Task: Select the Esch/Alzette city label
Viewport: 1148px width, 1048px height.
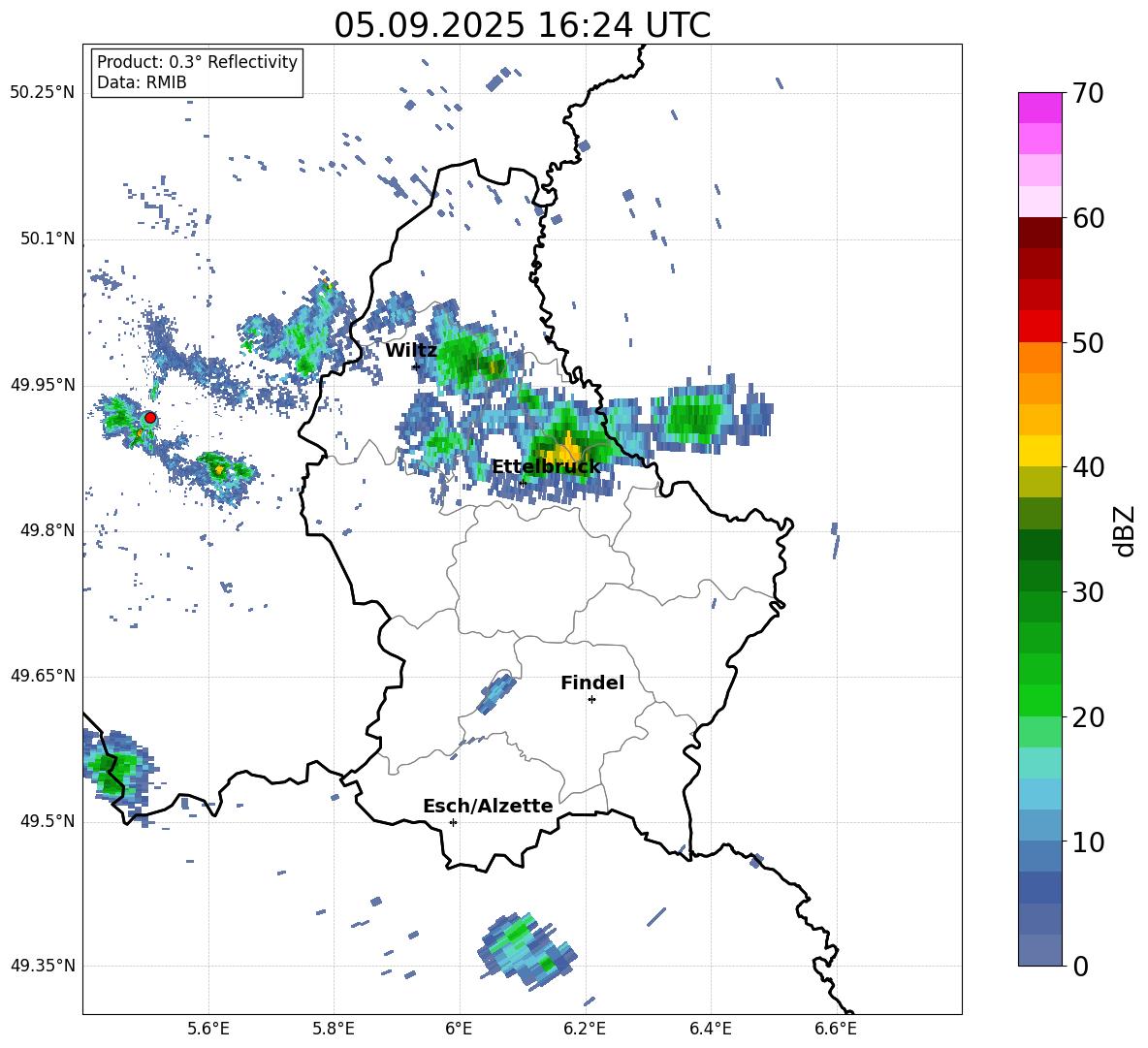Action: click(488, 806)
